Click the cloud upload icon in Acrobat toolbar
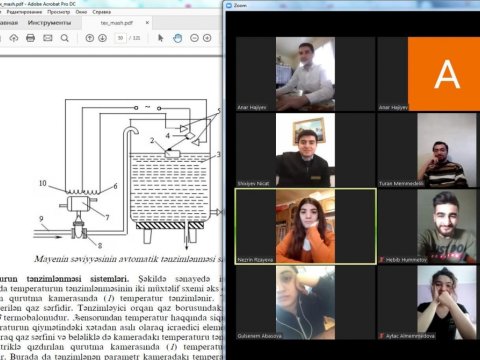The height and width of the screenshot is (360, 480). (14, 38)
